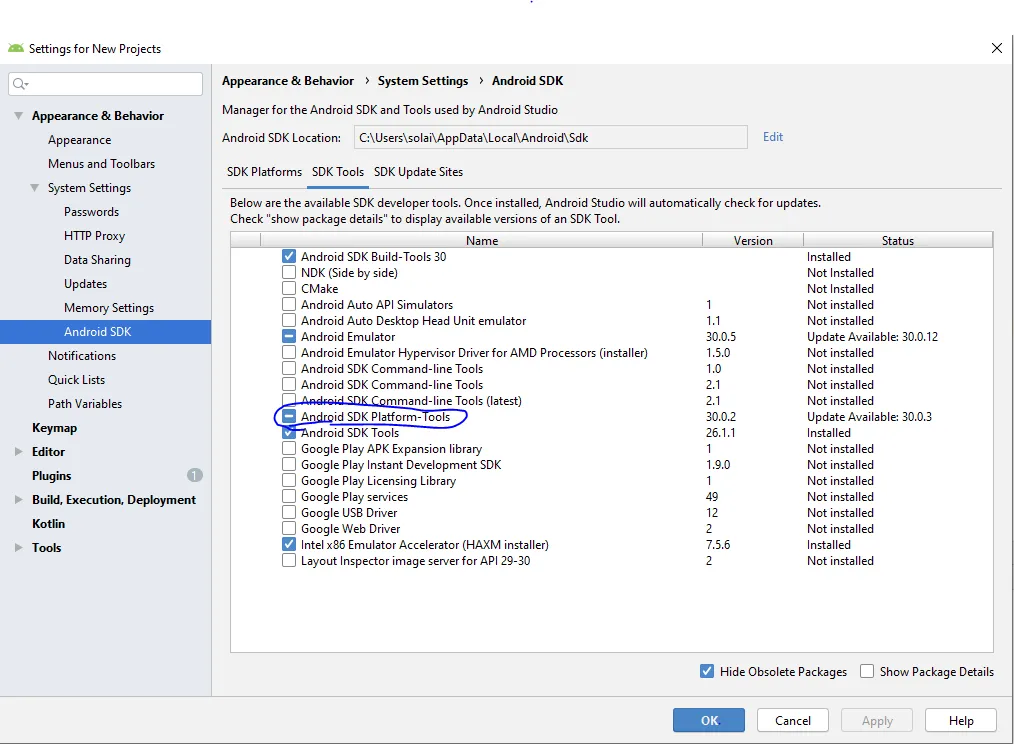Select Path Variables item

[85, 404]
